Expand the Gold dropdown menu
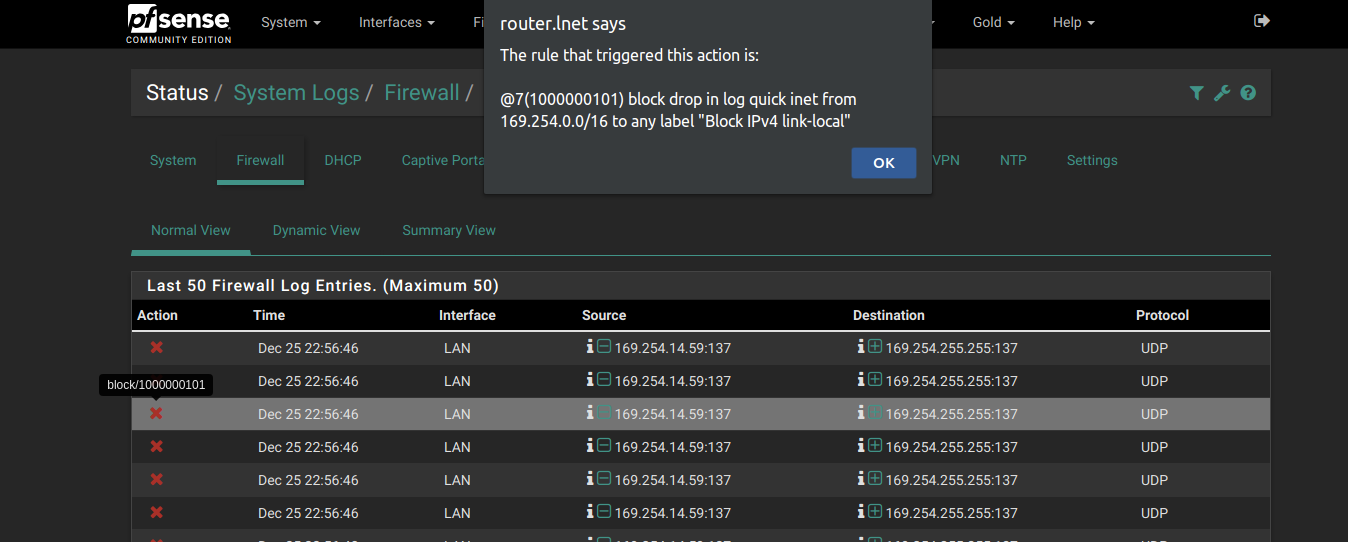Viewport: 1348px width, 542px height. [993, 22]
